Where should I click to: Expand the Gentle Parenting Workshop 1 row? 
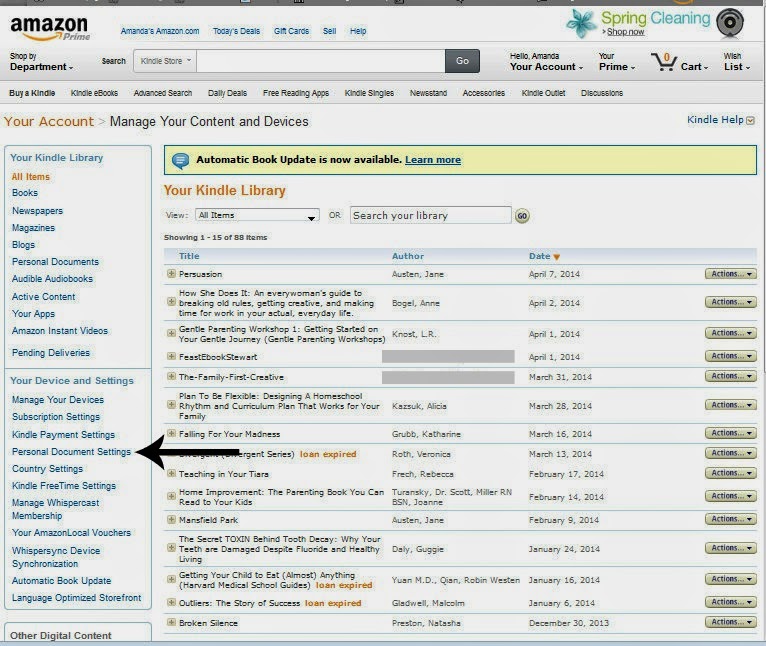pos(171,333)
